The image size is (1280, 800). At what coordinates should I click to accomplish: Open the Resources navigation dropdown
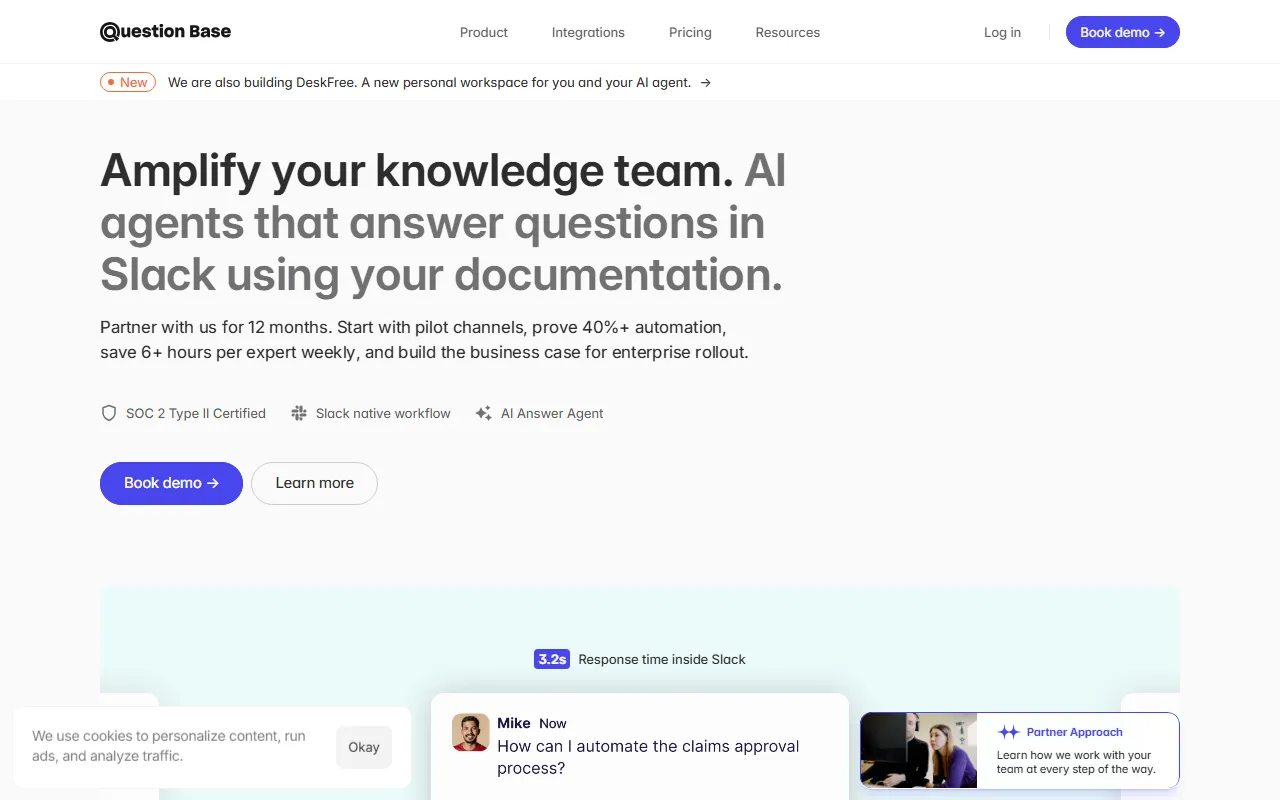coord(787,32)
